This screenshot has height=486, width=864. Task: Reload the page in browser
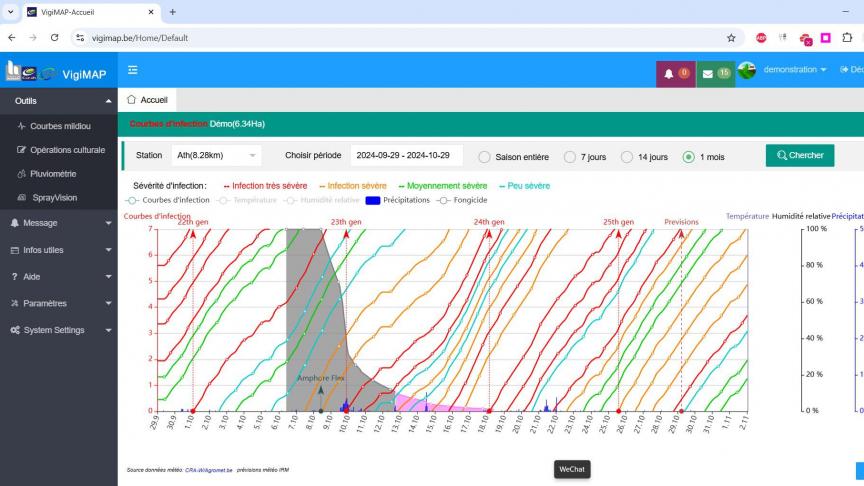[x=55, y=38]
